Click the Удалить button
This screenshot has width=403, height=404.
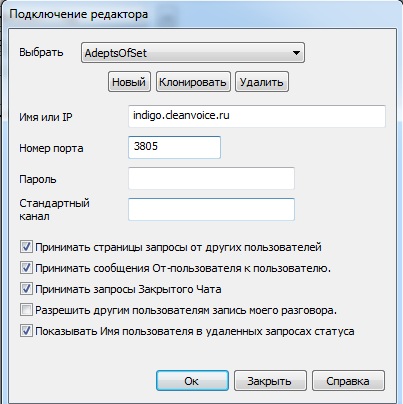pos(262,82)
